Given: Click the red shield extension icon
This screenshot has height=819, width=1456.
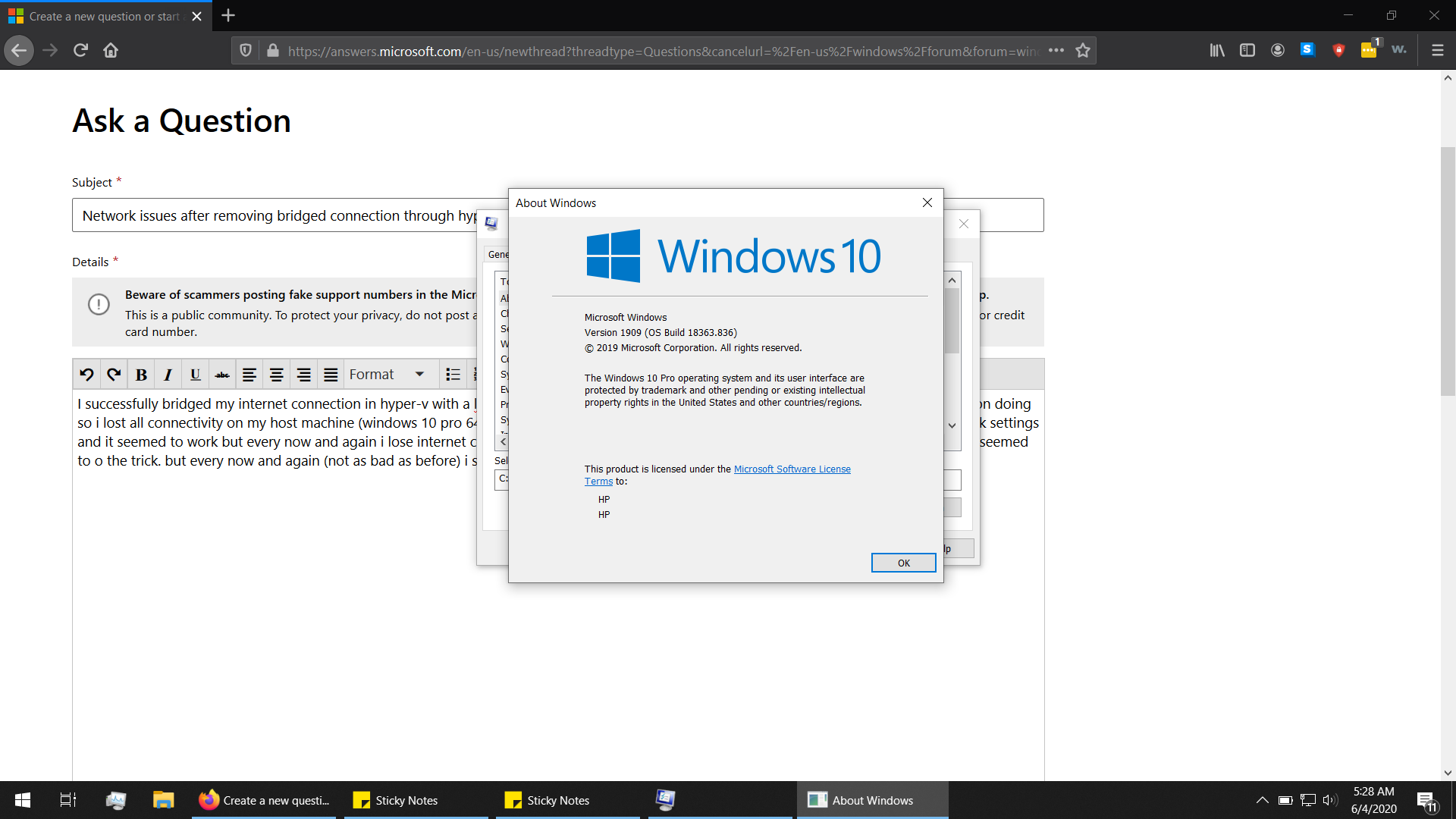Looking at the screenshot, I should (x=1338, y=51).
